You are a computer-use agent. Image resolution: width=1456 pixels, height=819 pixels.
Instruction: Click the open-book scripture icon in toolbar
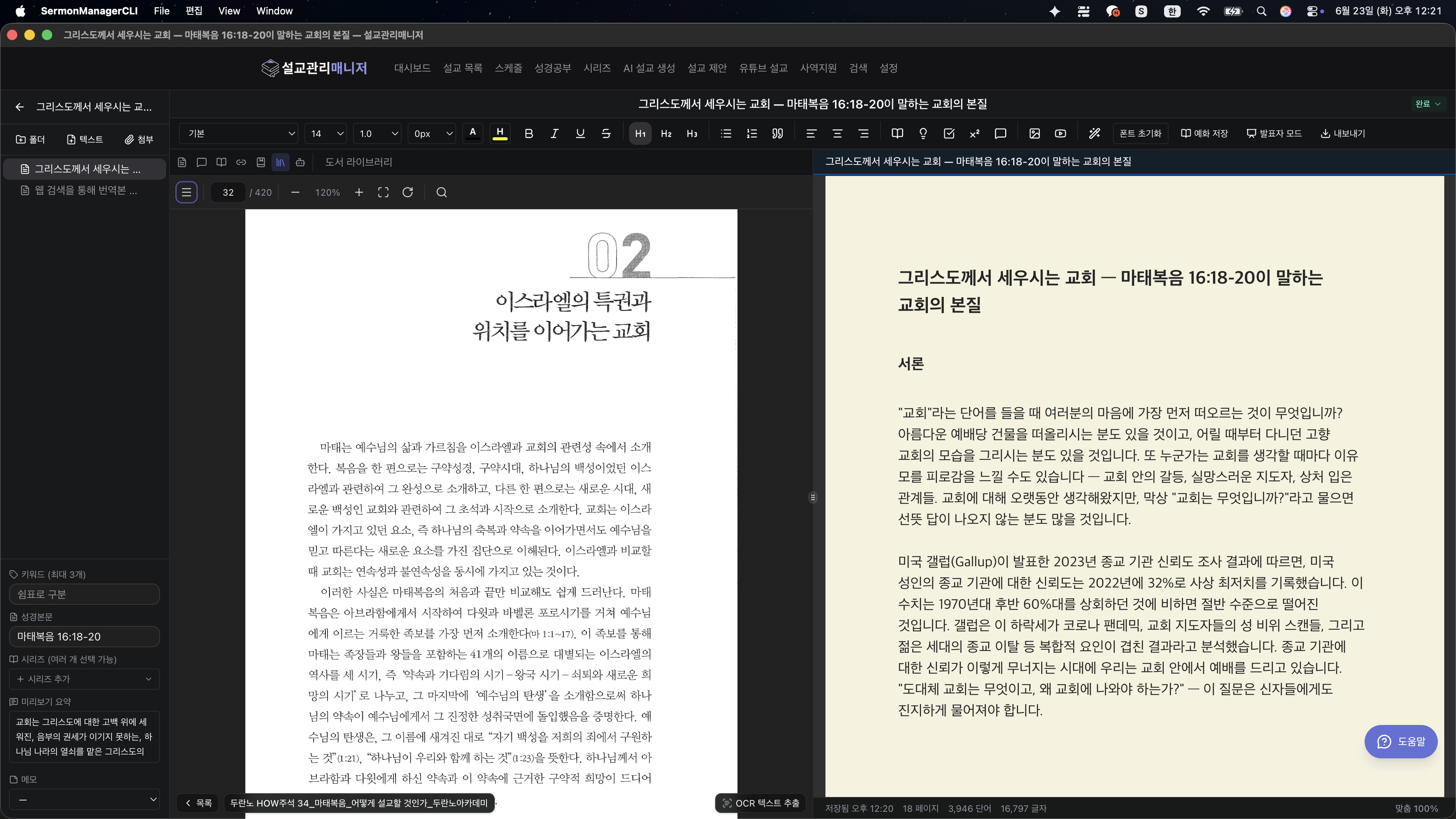(x=897, y=133)
